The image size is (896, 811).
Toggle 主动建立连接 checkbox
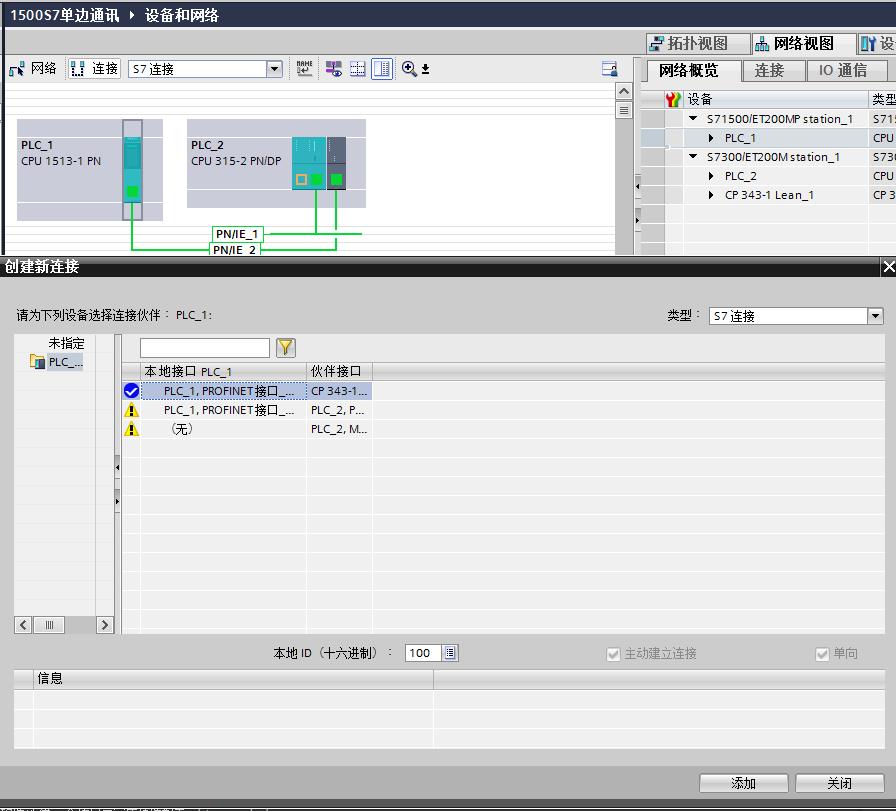(613, 654)
